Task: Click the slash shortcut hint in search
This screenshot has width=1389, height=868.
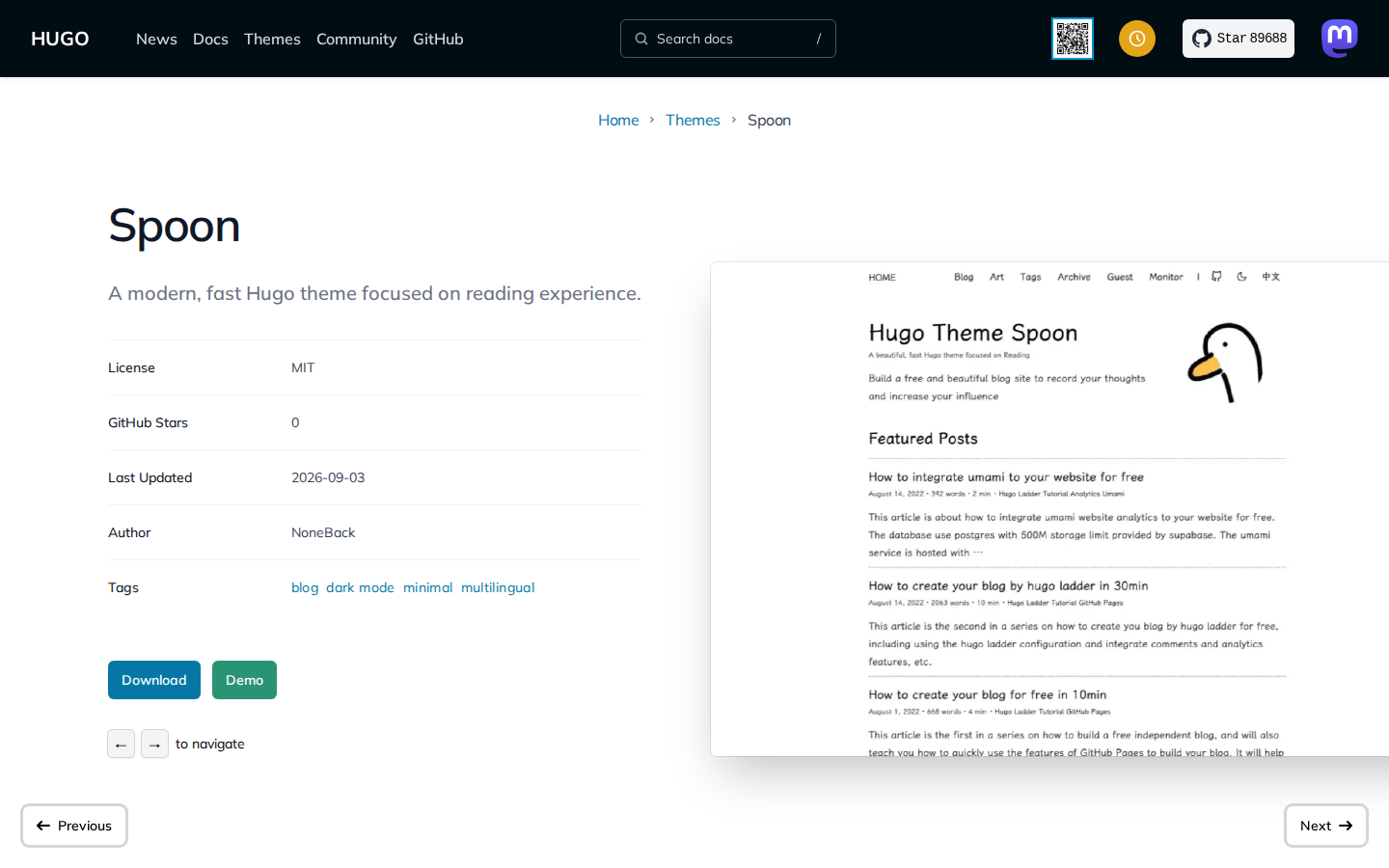Action: (819, 39)
